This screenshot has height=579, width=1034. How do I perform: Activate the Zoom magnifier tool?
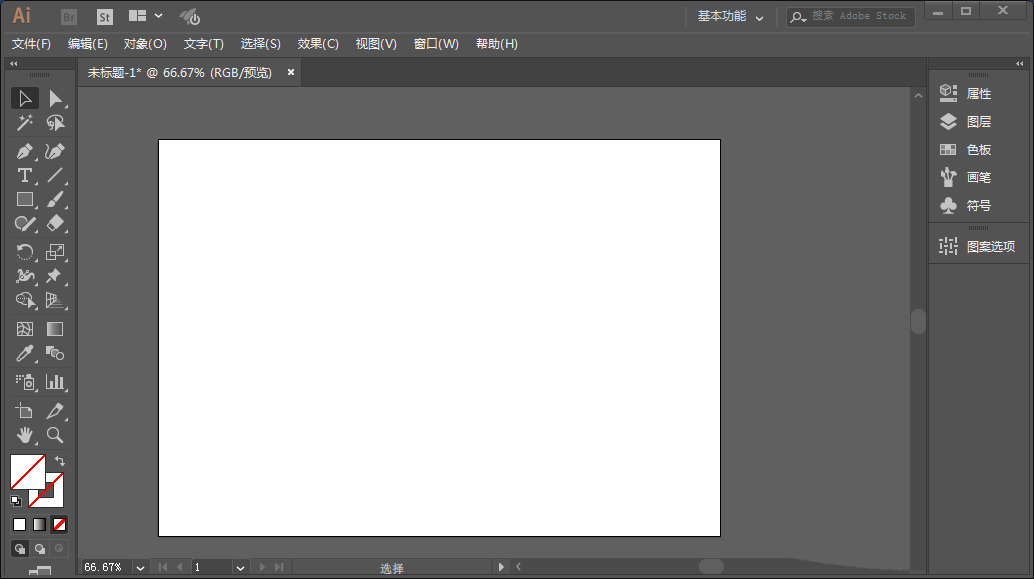55,435
